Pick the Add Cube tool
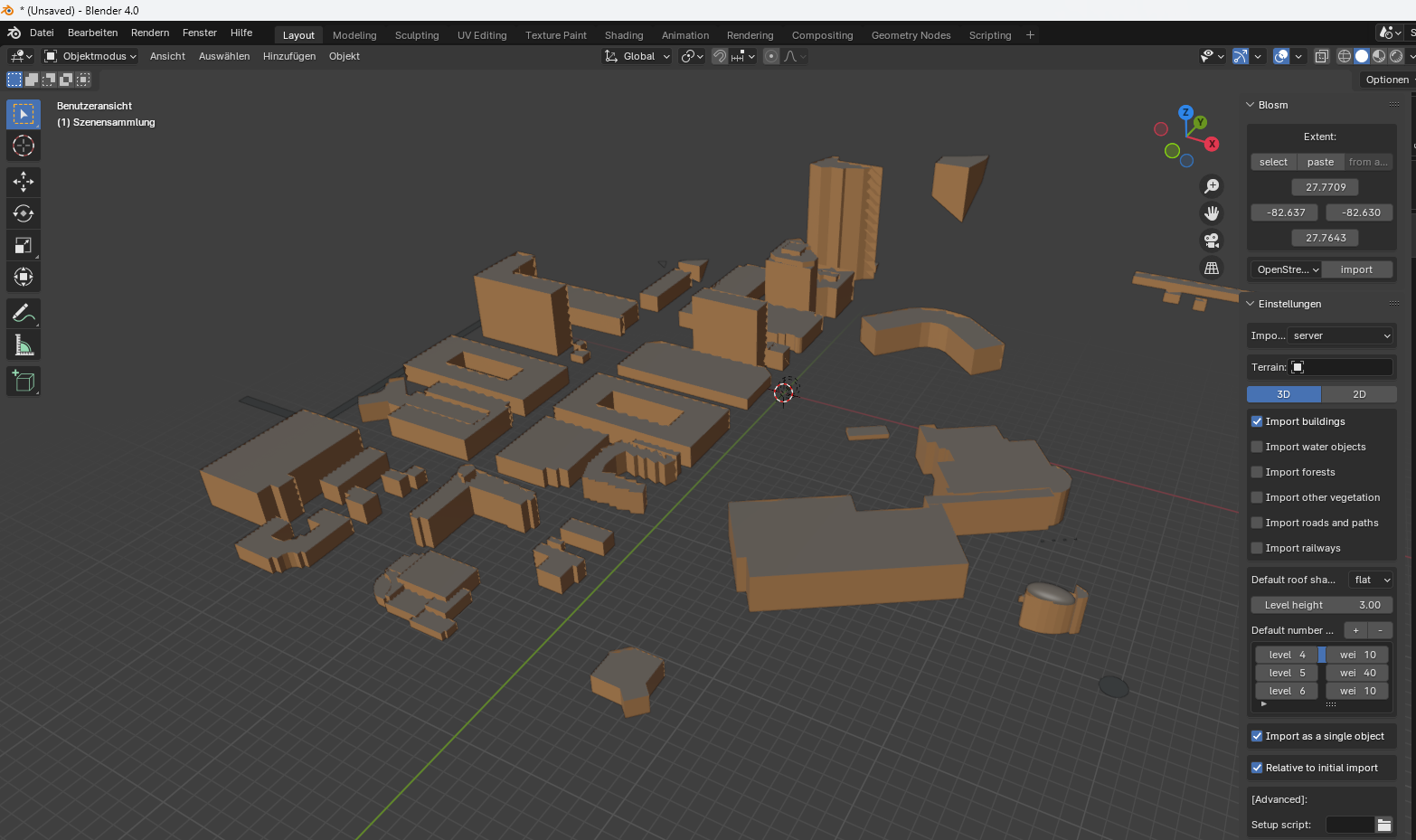Screen dimensions: 1416x840 coord(24,382)
